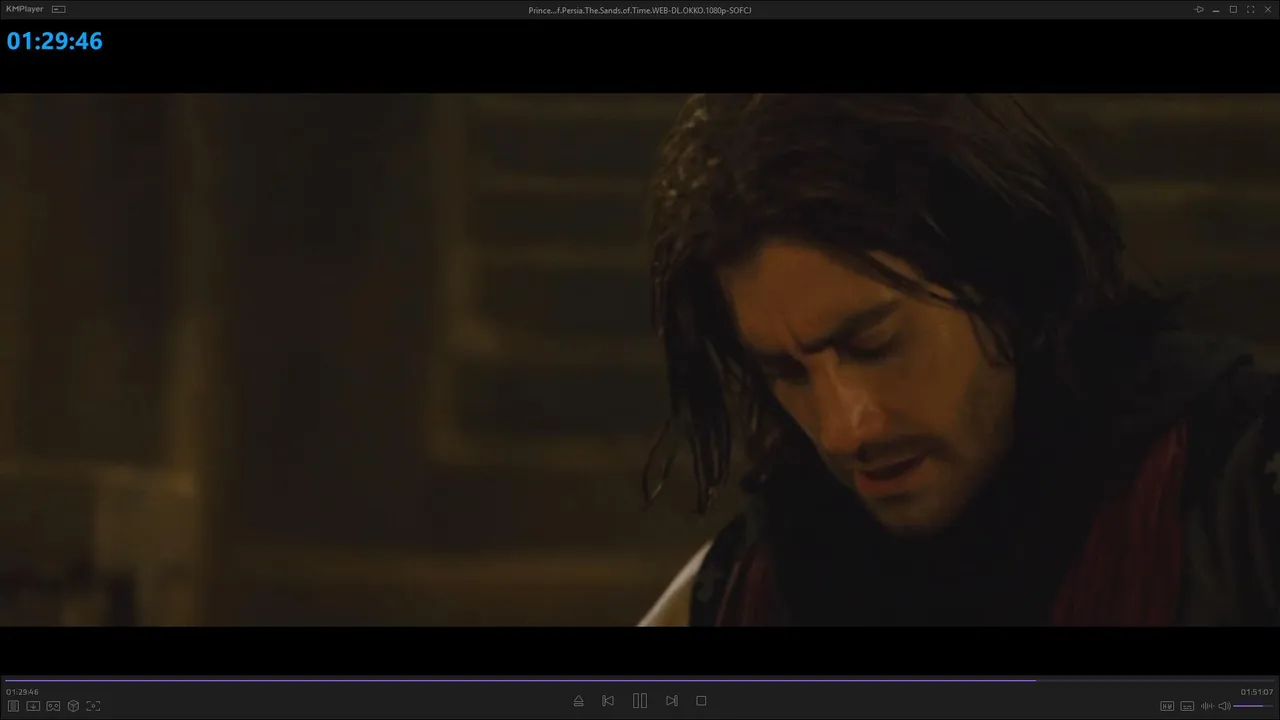Toggle the playlist panel icon
The height and width of the screenshot is (720, 1280).
point(14,706)
